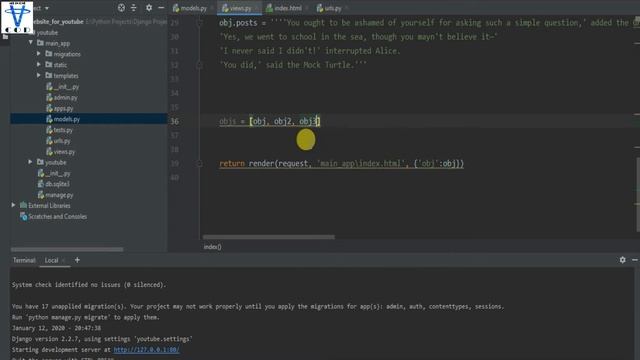Click 'Django version 2.2.7' terminal line
Screen dimensions: 640x360
click(x=102, y=339)
